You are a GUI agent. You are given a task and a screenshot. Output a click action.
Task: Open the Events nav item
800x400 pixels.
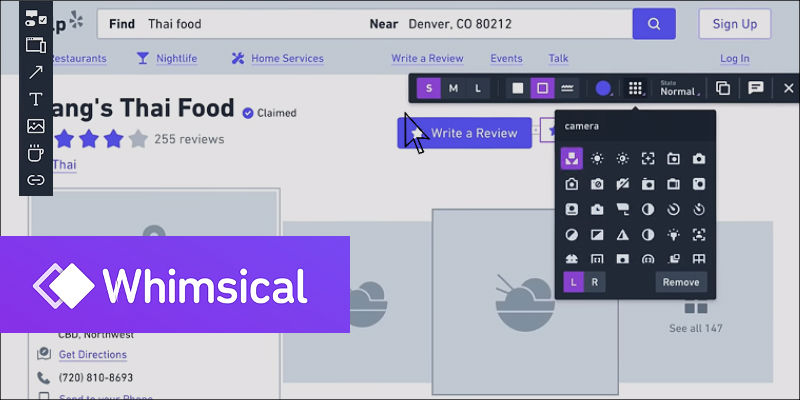pyautogui.click(x=506, y=59)
